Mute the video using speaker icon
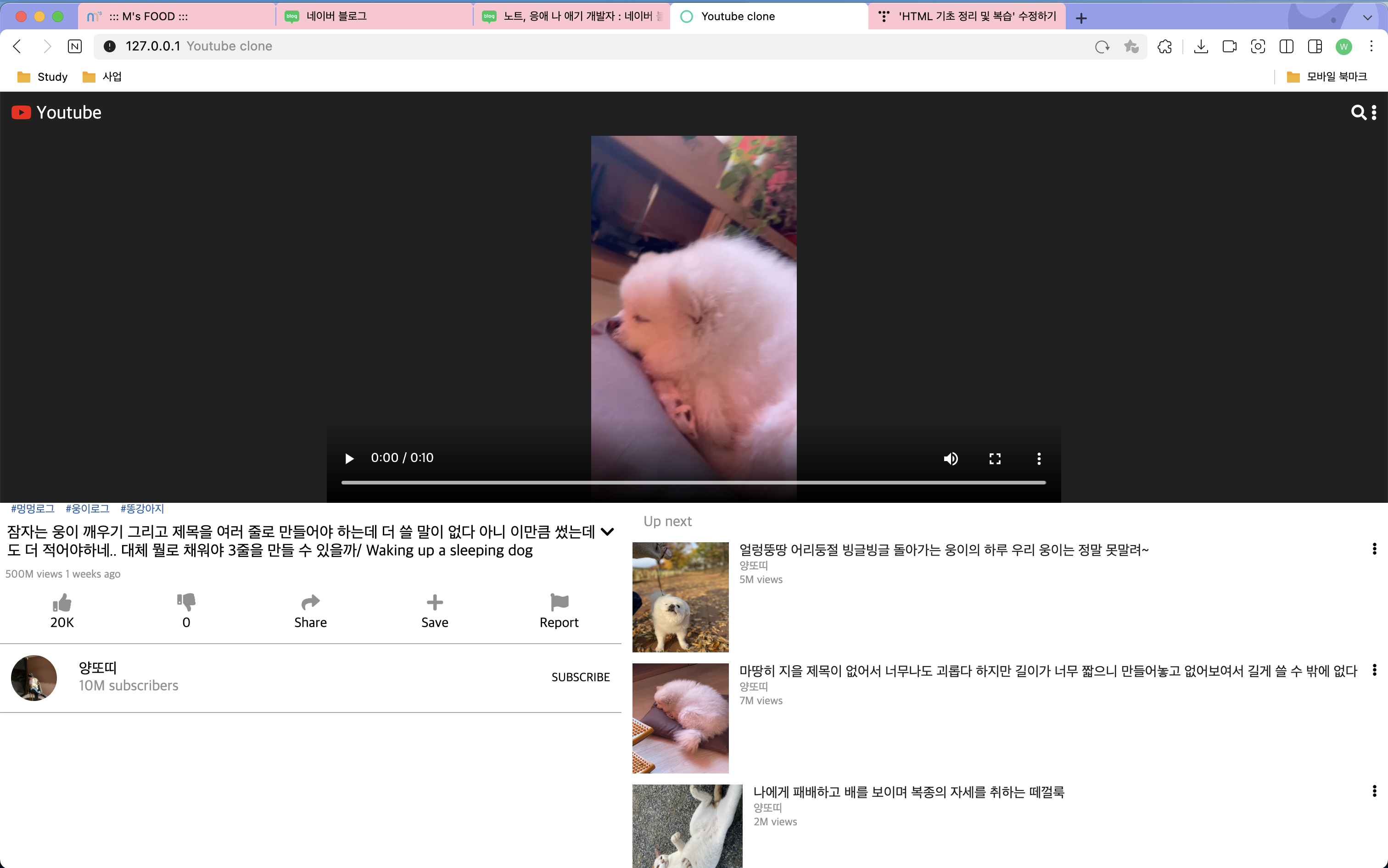The height and width of the screenshot is (868, 1388). [x=951, y=458]
